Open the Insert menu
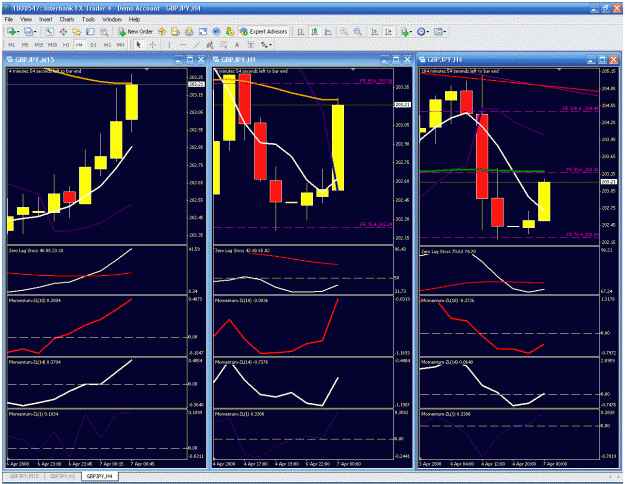The image size is (625, 484). [x=45, y=19]
